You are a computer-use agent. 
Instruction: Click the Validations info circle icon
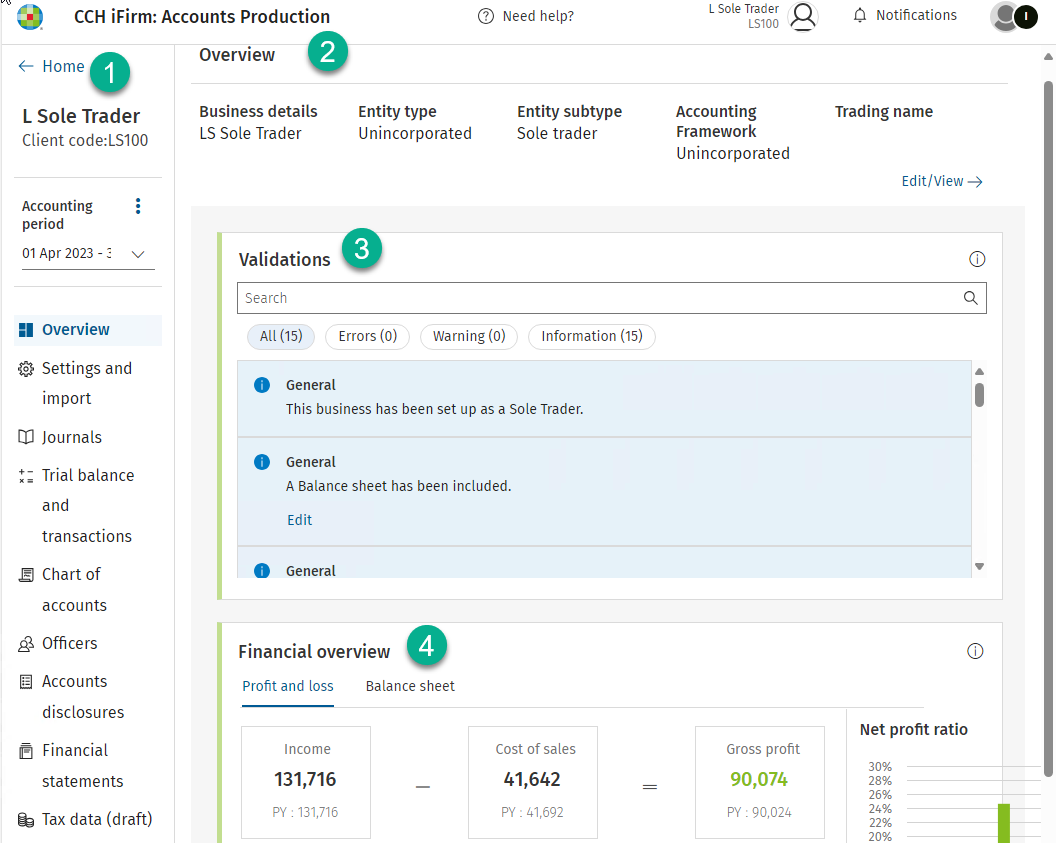977,259
